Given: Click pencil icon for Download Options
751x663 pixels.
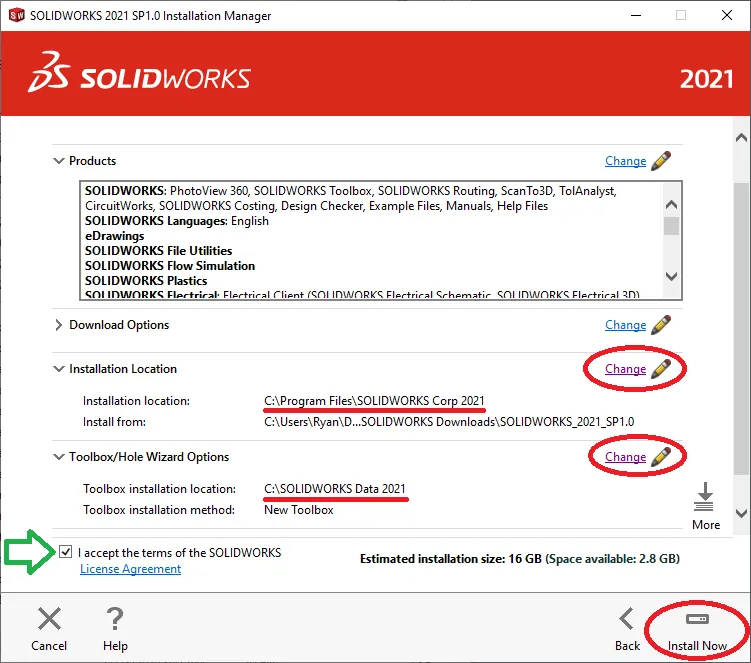Looking at the screenshot, I should (661, 324).
